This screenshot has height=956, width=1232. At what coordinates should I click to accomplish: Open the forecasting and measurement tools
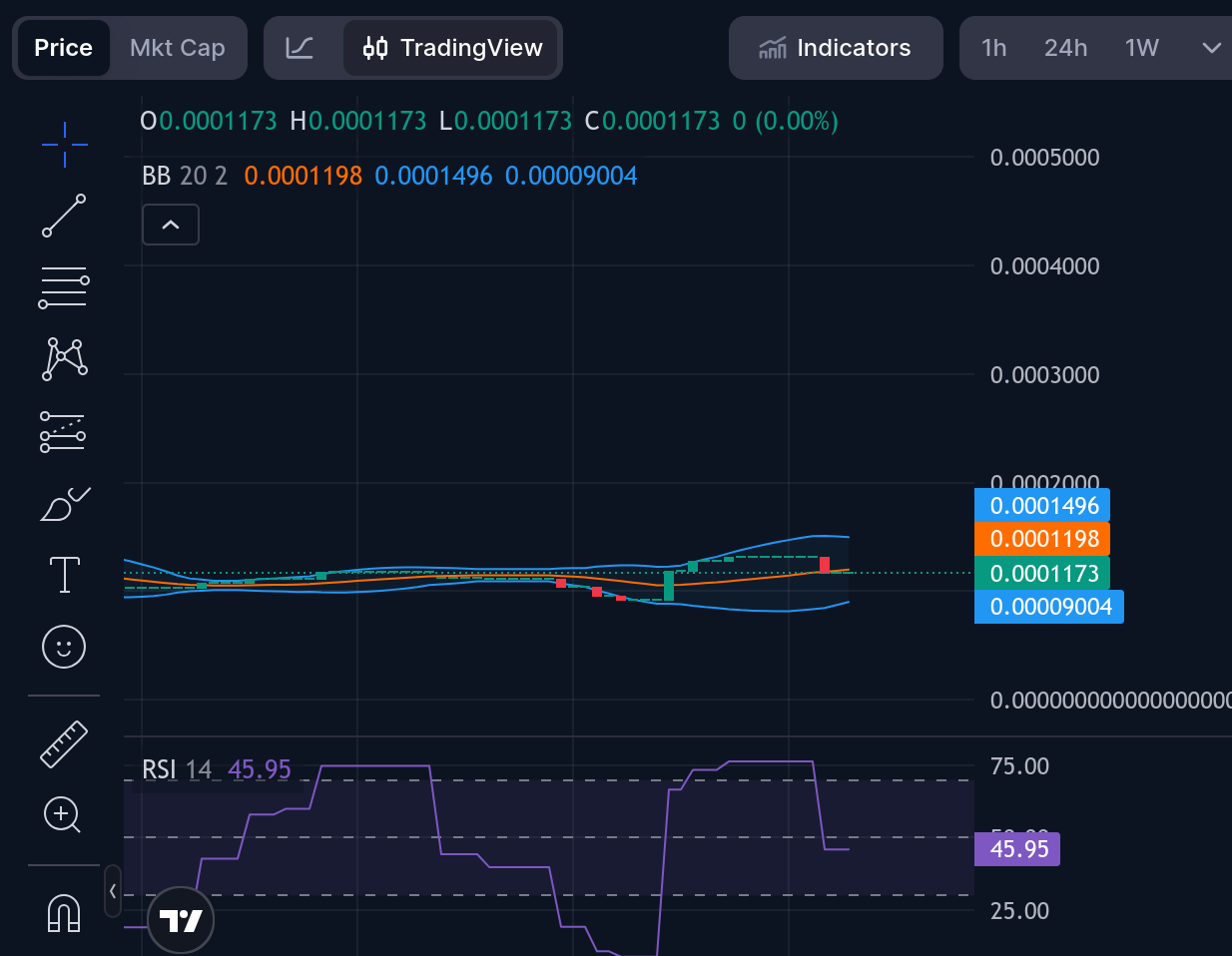[64, 431]
